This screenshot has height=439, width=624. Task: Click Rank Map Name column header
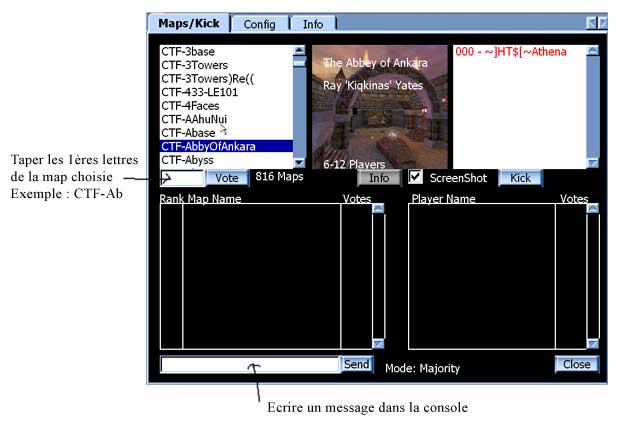(x=200, y=199)
